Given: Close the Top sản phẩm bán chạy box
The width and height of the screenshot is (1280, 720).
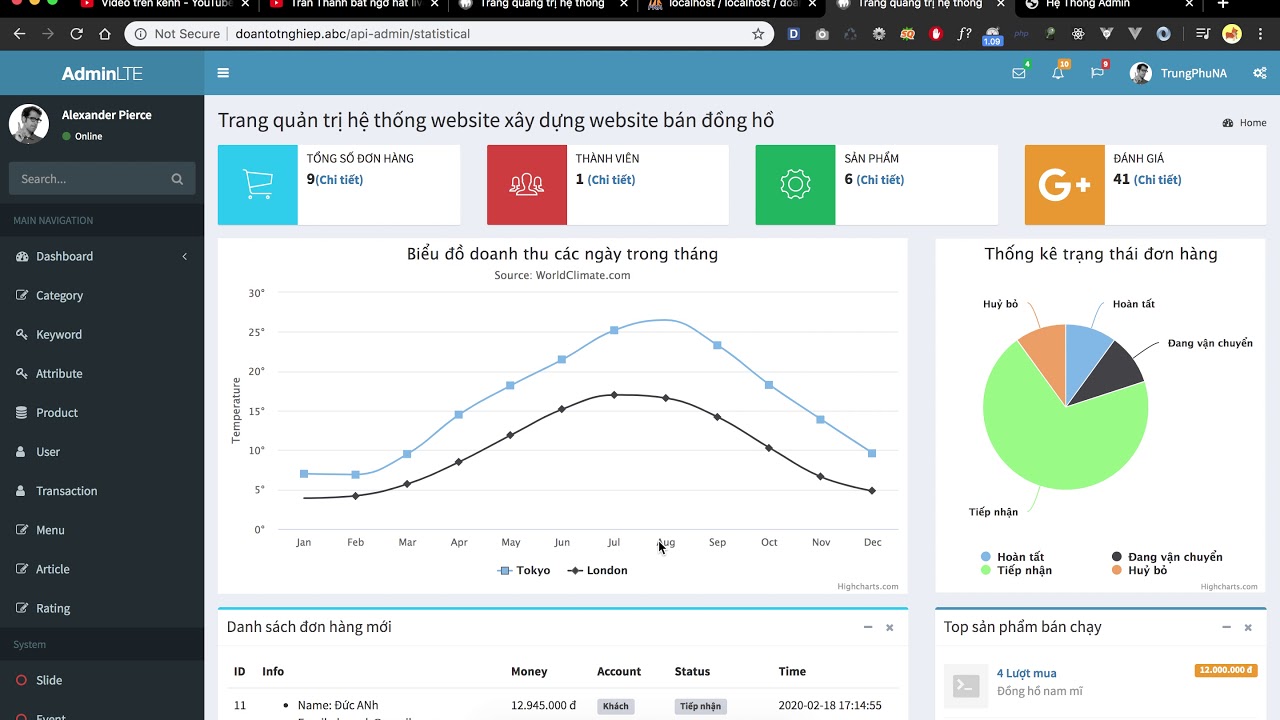Looking at the screenshot, I should tap(1248, 627).
